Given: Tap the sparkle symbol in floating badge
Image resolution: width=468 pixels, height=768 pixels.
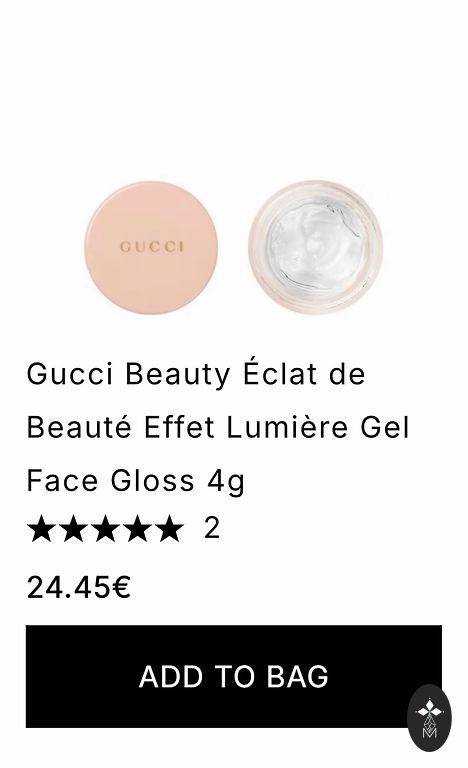Looking at the screenshot, I should 429,710.
